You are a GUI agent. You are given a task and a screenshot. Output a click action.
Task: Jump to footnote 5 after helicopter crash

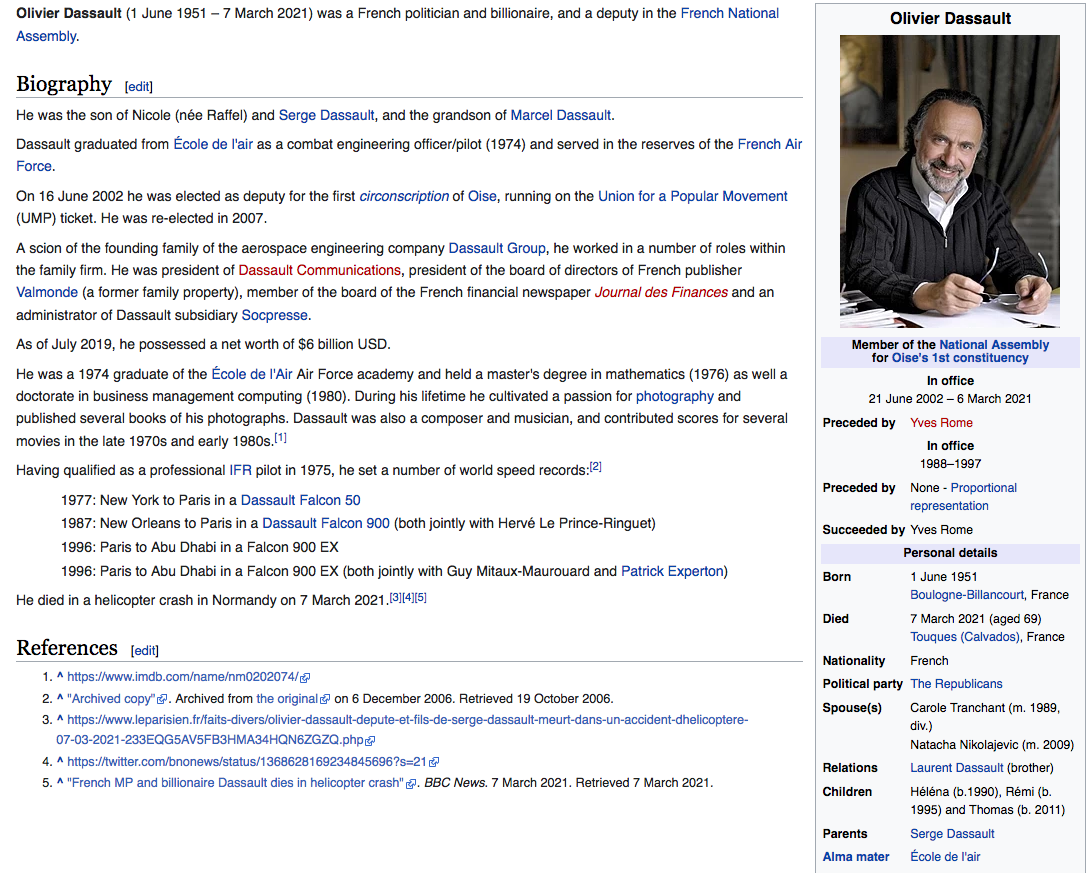(x=420, y=598)
